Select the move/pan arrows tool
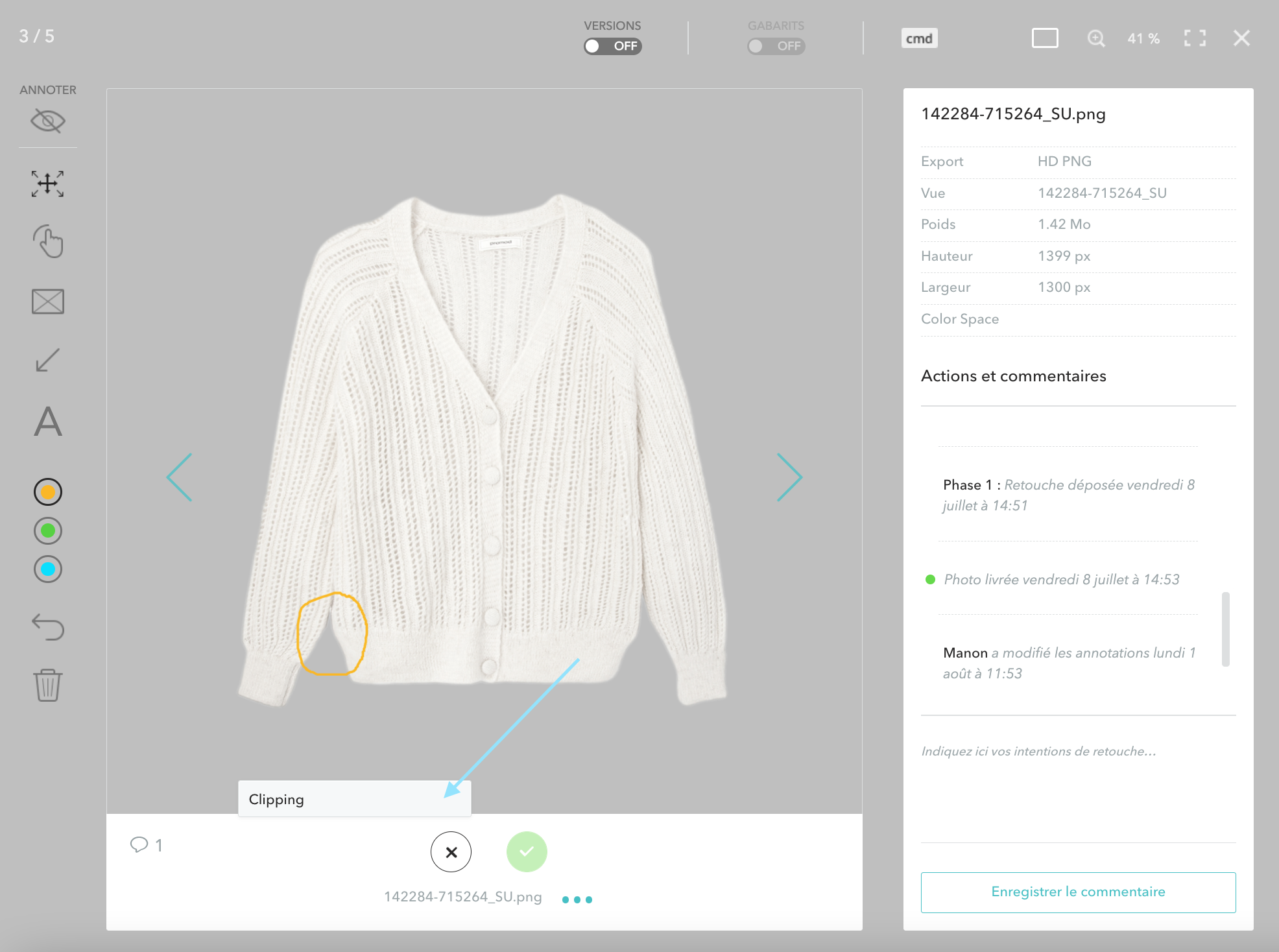The height and width of the screenshot is (952, 1279). coord(48,184)
